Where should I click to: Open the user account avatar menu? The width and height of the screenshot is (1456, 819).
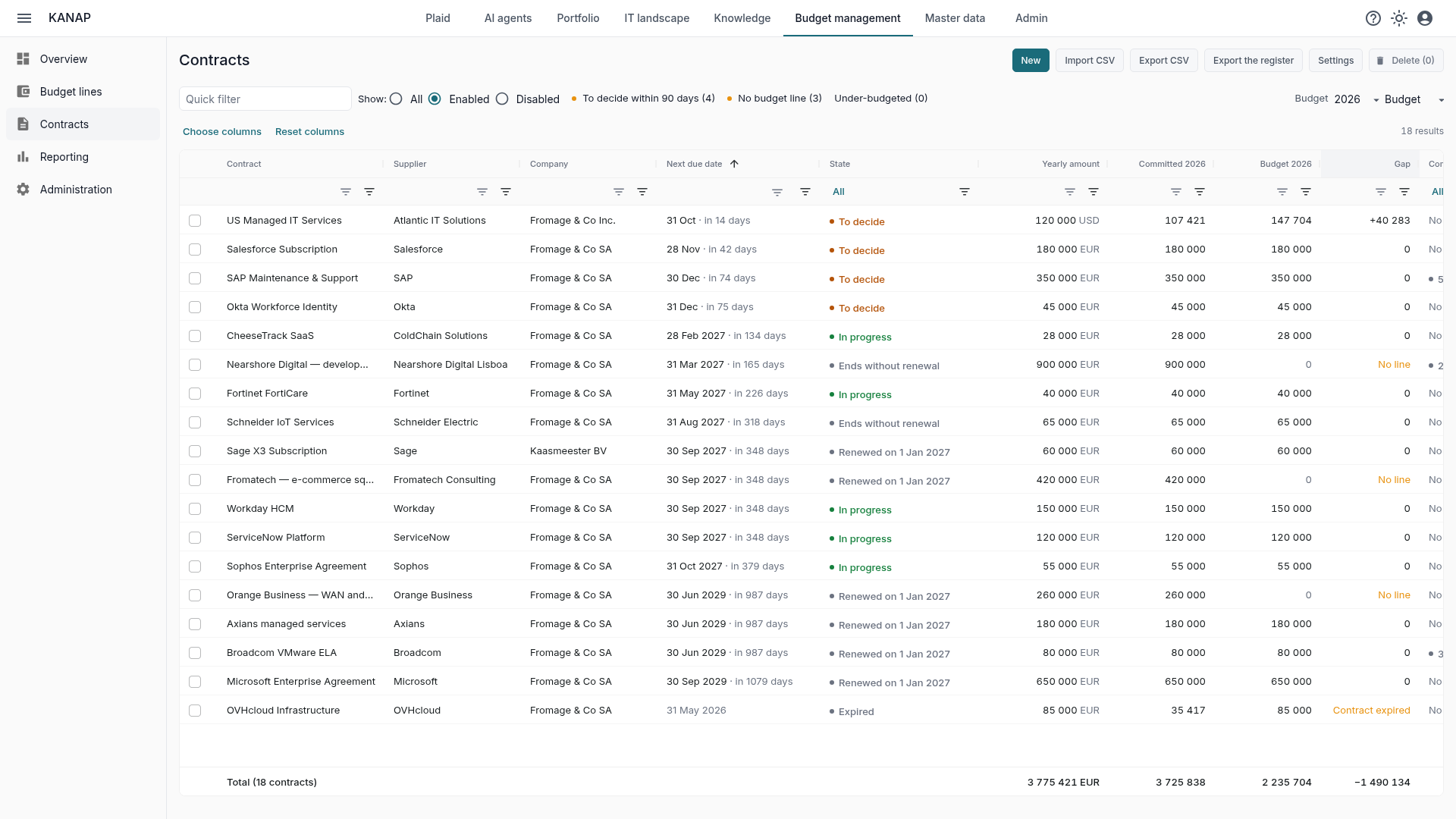click(1425, 18)
